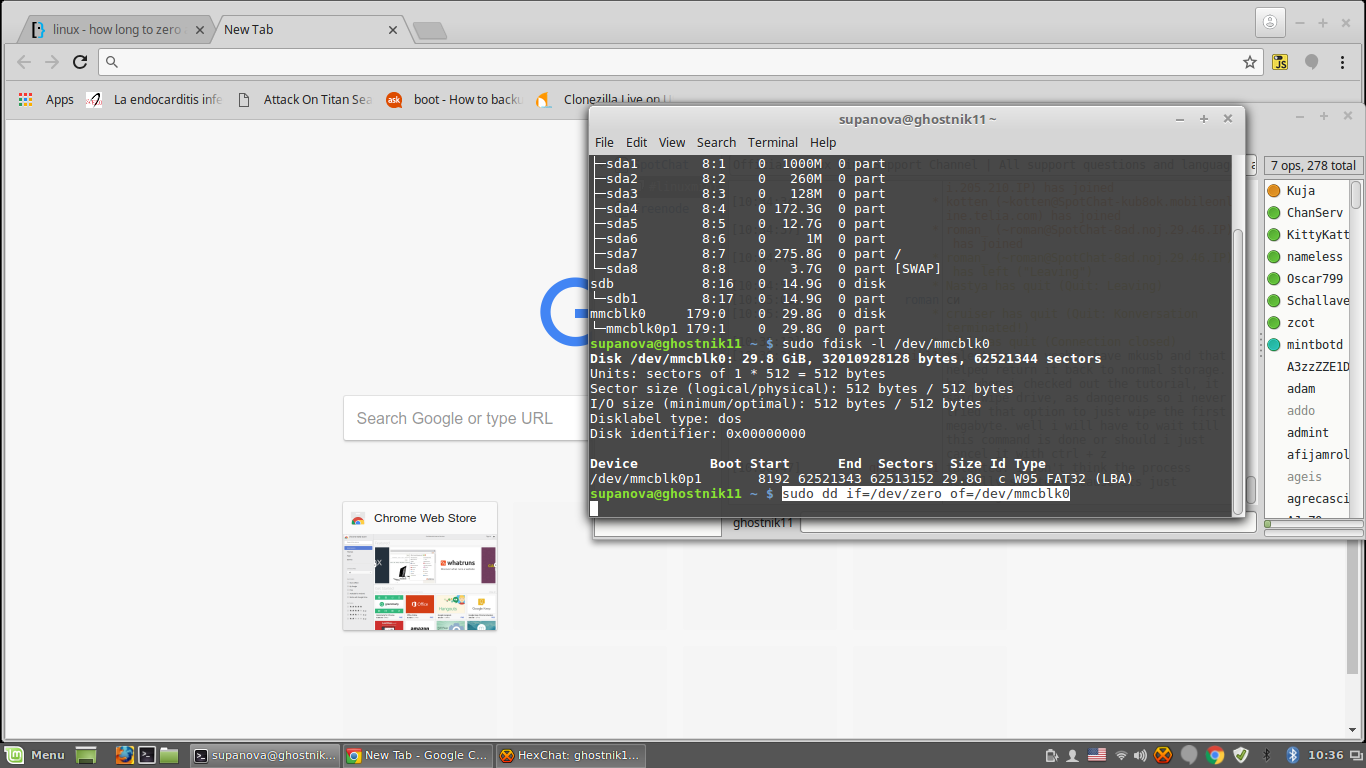Image resolution: width=1366 pixels, height=768 pixels.
Task: Click US flag keyboard layout icon
Action: click(1097, 755)
